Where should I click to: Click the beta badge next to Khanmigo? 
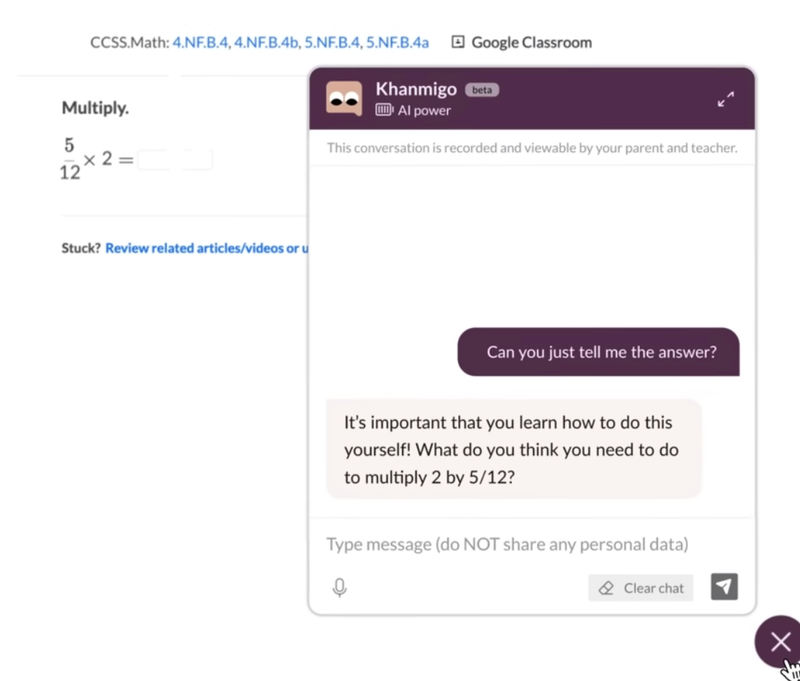(482, 90)
